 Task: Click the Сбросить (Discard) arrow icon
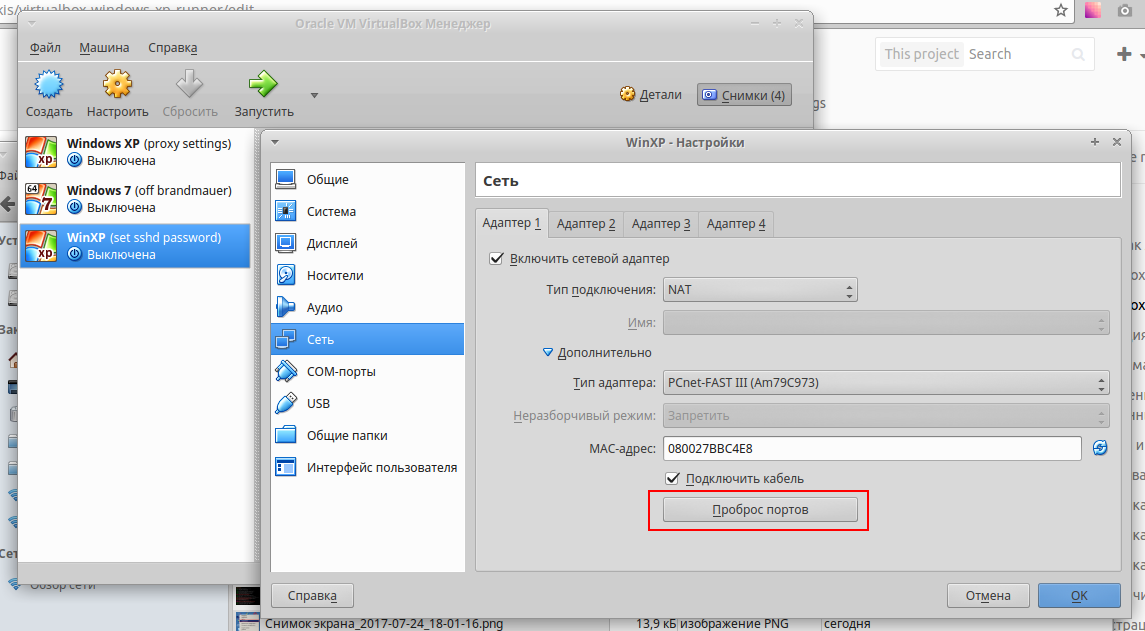click(189, 85)
